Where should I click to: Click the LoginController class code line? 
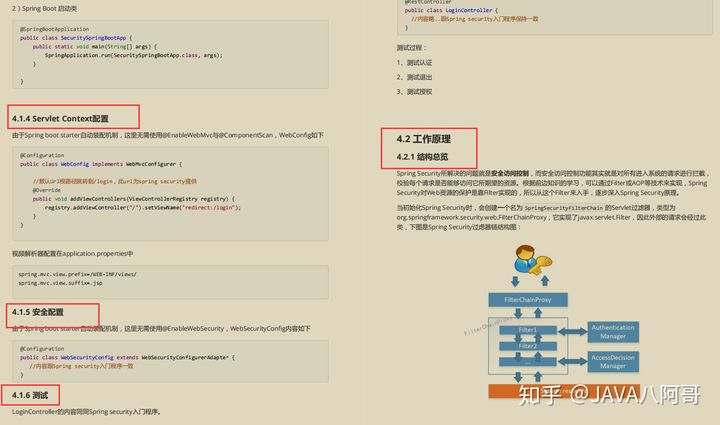(x=451, y=10)
